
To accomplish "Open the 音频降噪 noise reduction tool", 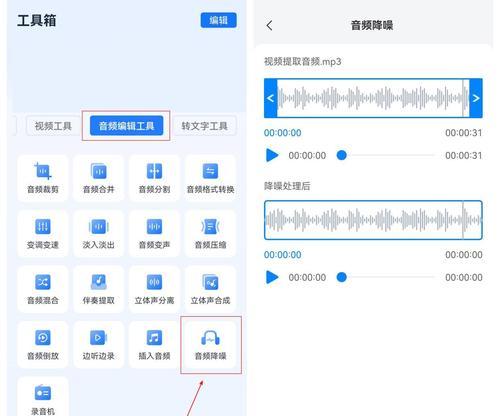I will (211, 345).
